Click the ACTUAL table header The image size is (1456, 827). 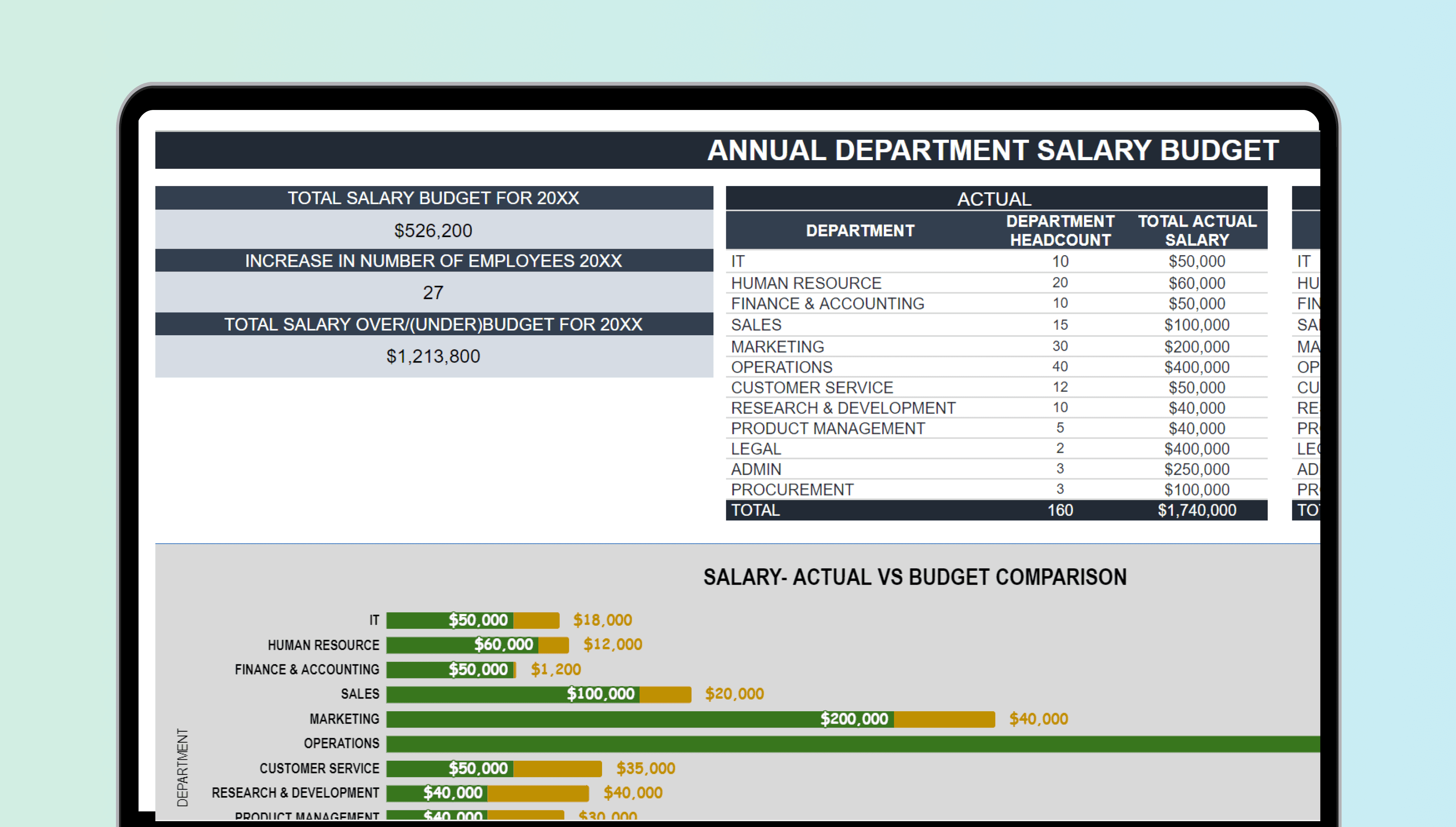(x=996, y=199)
